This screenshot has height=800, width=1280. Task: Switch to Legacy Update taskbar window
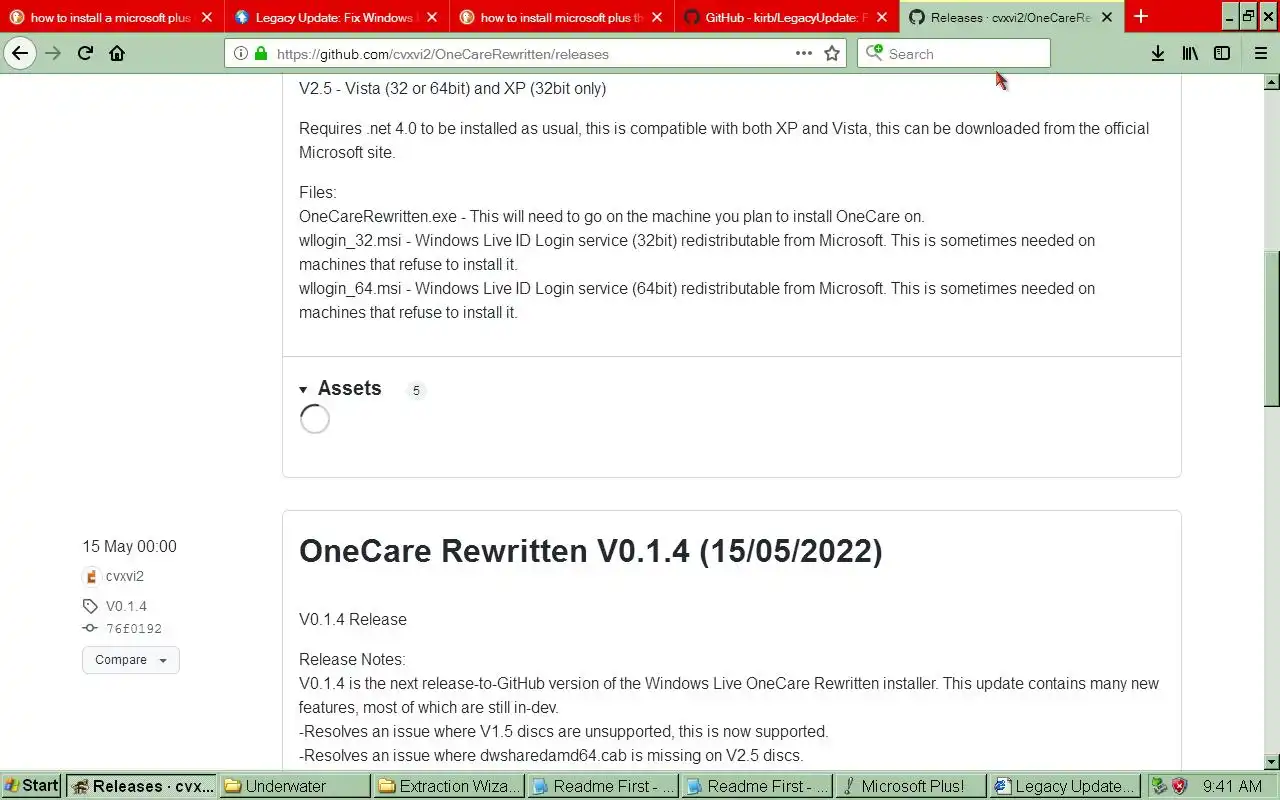1065,786
